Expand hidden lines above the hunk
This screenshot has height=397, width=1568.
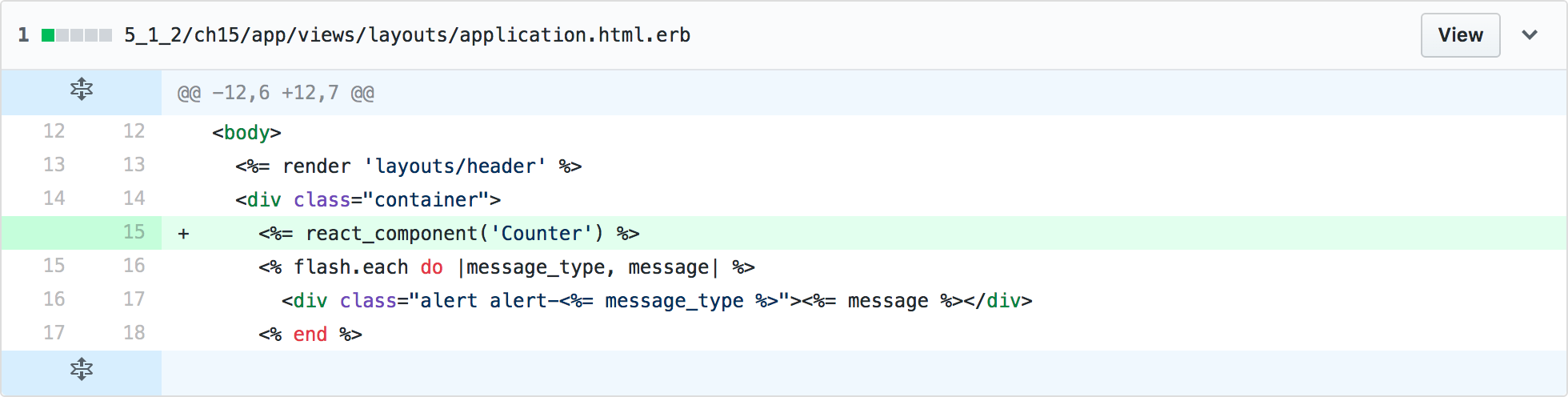pos(82,90)
